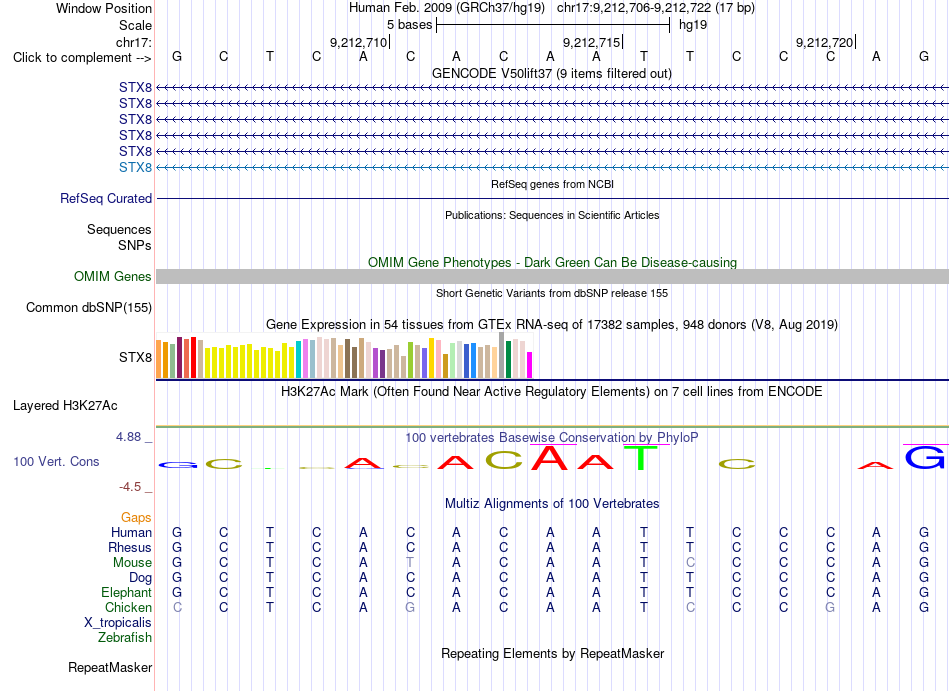
Task: Click the Scale track label
Action: 135,25
